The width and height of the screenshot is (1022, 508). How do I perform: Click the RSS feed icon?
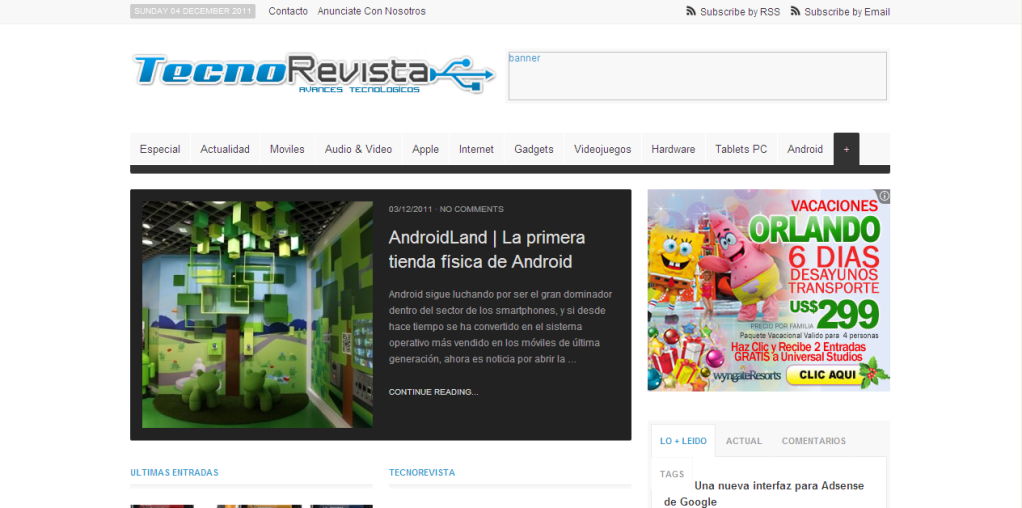point(690,12)
